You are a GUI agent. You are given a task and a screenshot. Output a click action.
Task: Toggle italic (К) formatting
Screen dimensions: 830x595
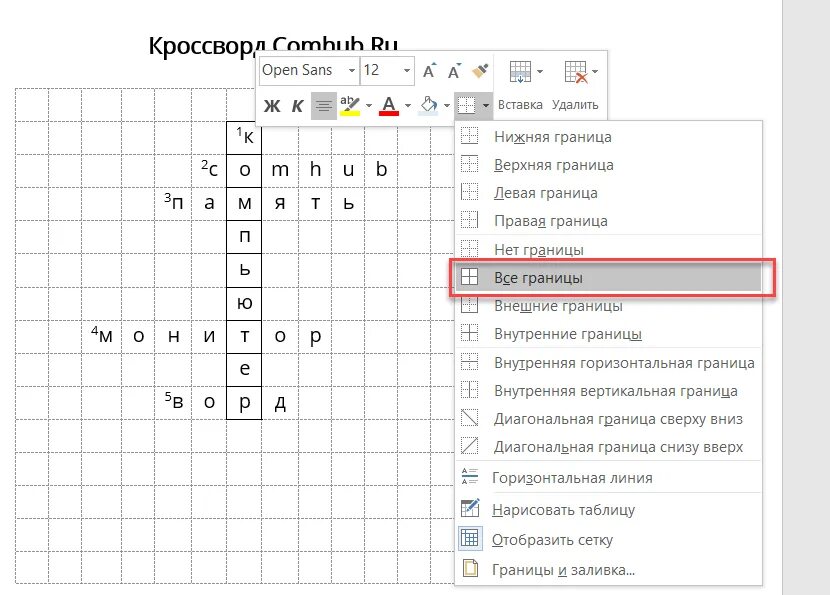(297, 106)
